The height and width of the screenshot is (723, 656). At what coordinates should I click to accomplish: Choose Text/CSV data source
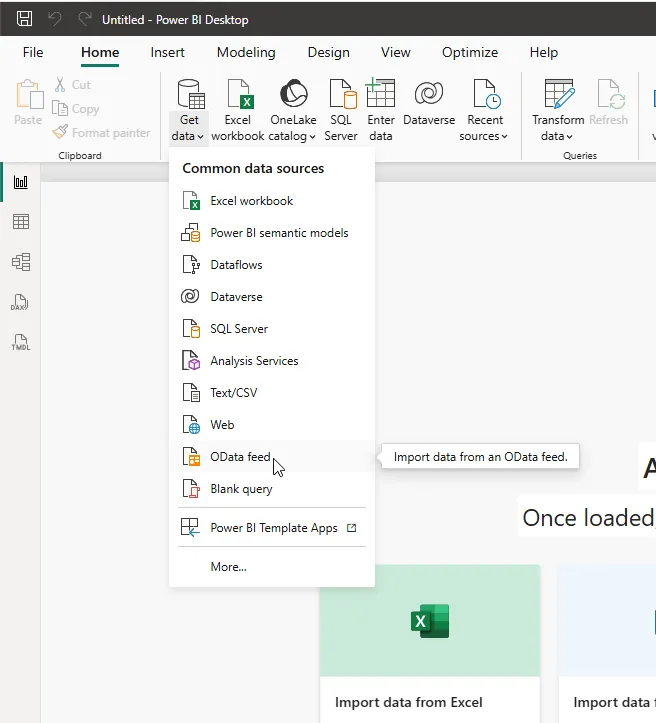point(272,393)
